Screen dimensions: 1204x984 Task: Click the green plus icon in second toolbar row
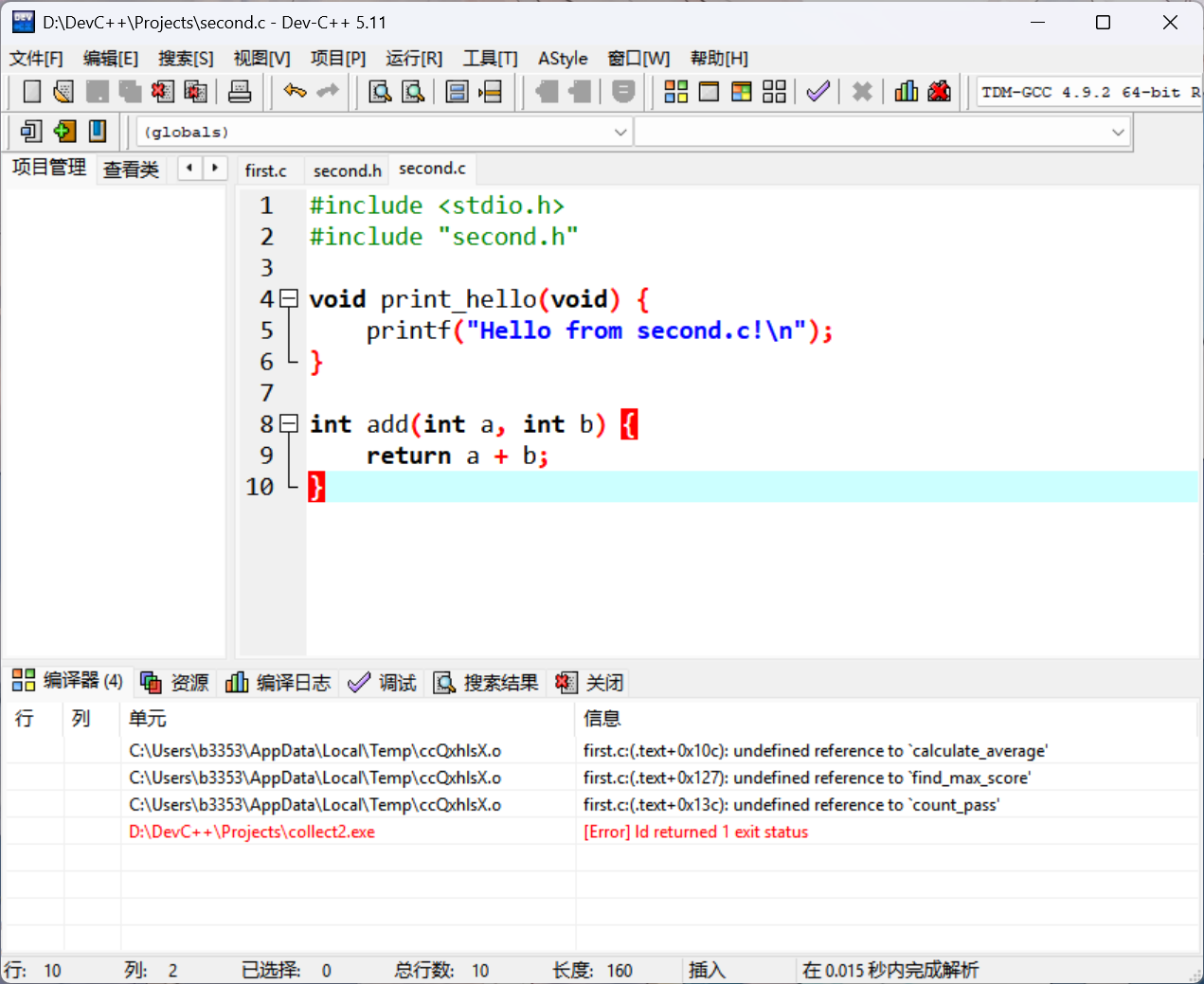pyautogui.click(x=64, y=131)
